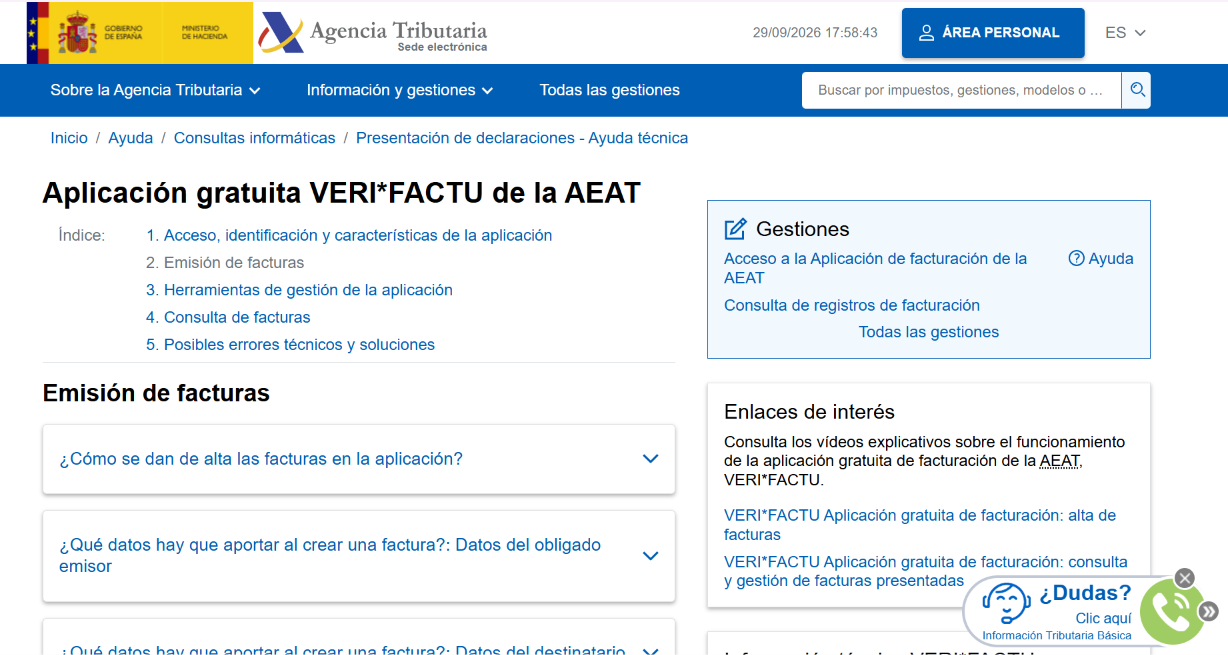
Task: Click the Gestiones edit pencil icon
Action: (x=735, y=229)
